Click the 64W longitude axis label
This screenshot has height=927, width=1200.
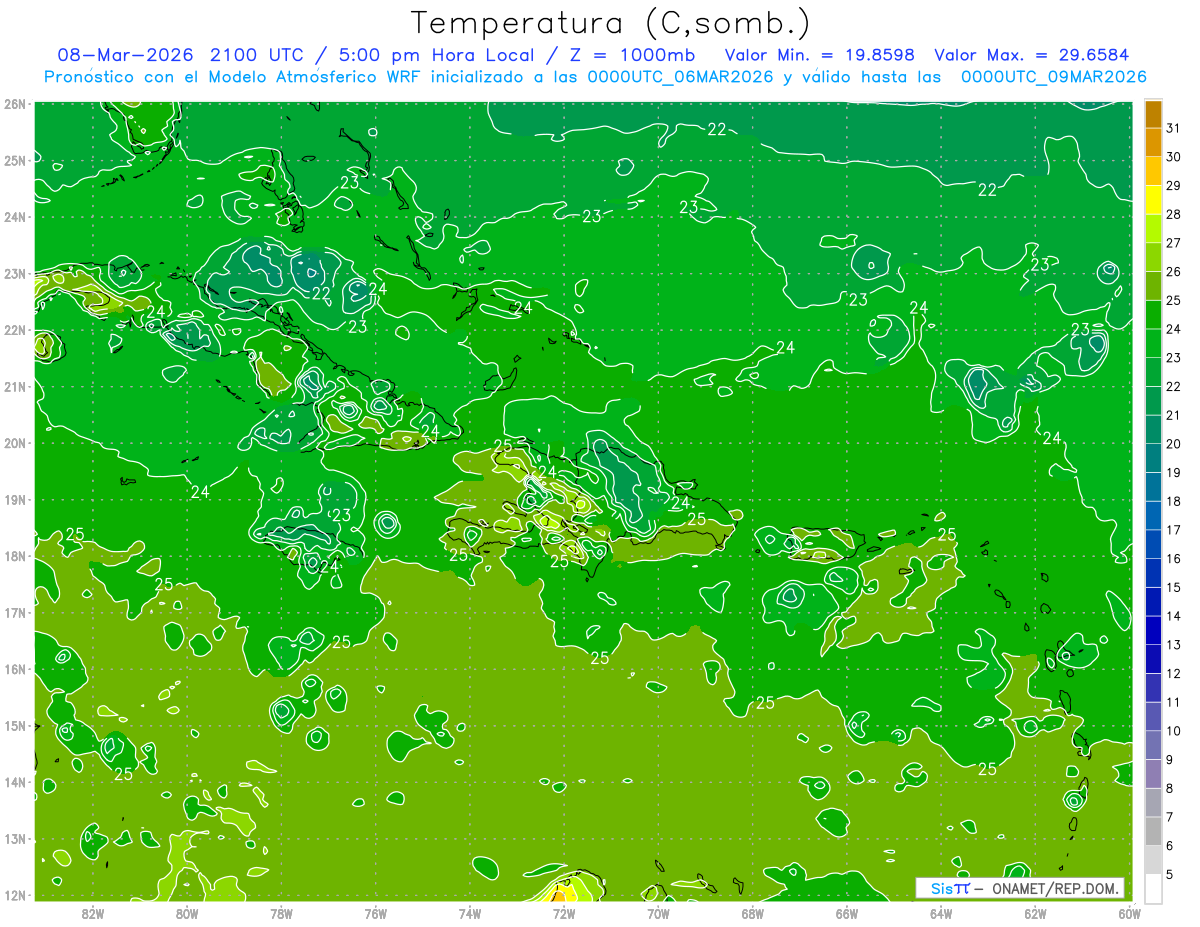pos(941,913)
